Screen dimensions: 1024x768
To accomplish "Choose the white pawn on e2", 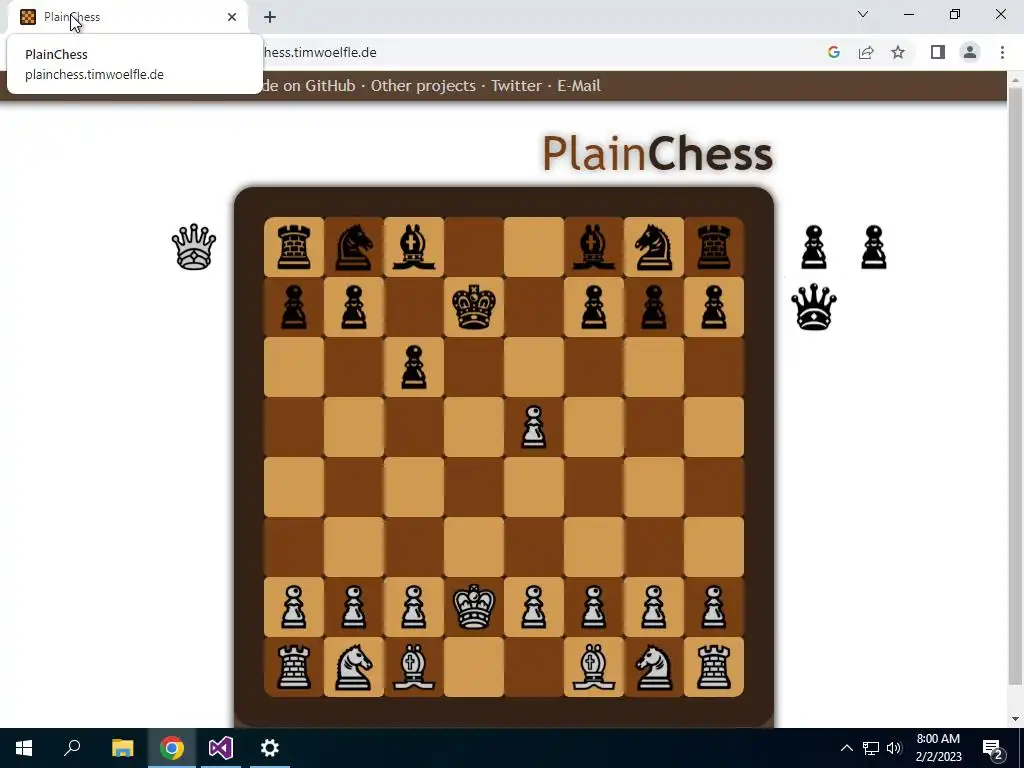I will click(x=534, y=607).
